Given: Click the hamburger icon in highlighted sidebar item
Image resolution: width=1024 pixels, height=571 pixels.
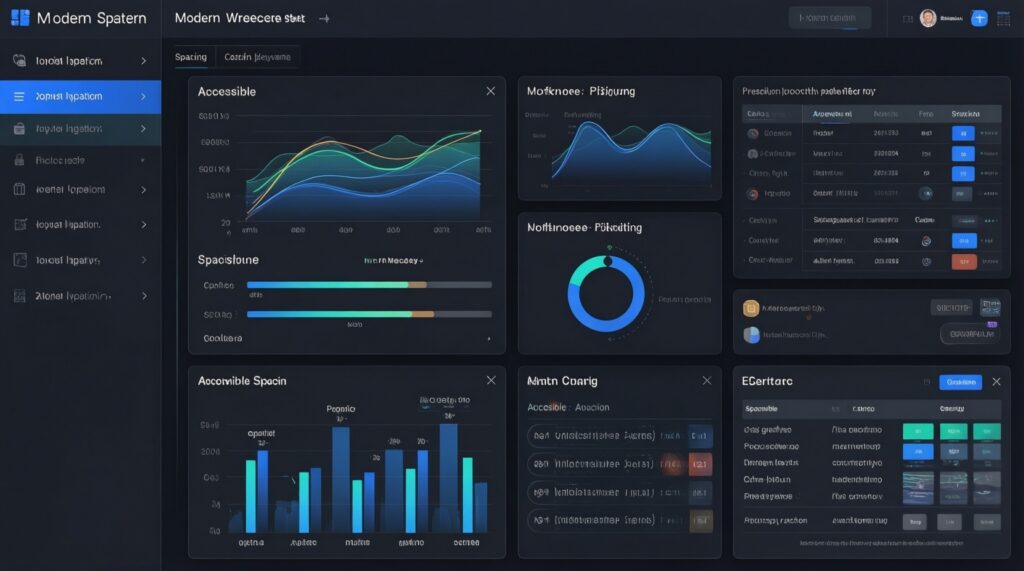Looking at the screenshot, I should (19, 97).
